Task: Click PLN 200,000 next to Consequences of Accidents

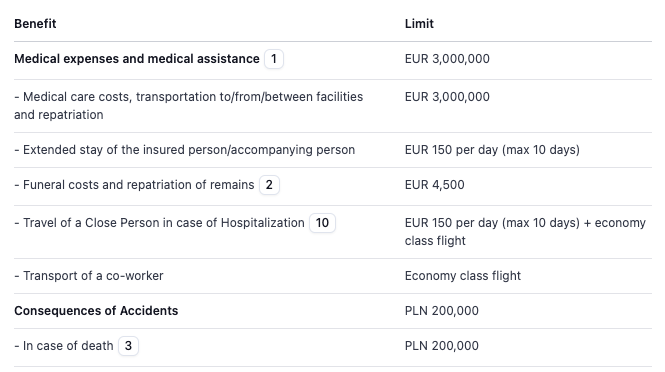Action: click(441, 310)
